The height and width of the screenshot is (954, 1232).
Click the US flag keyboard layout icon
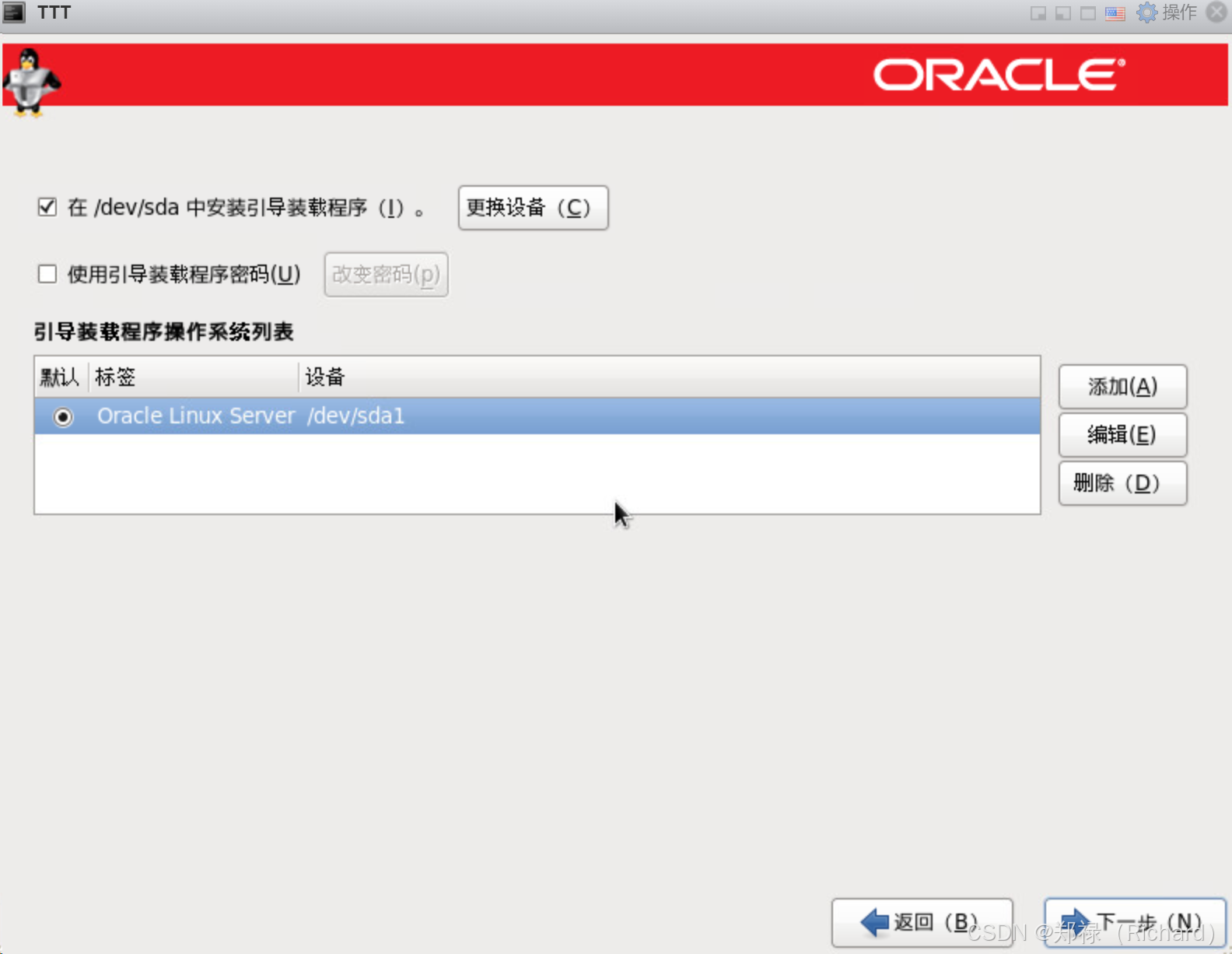point(1115,13)
